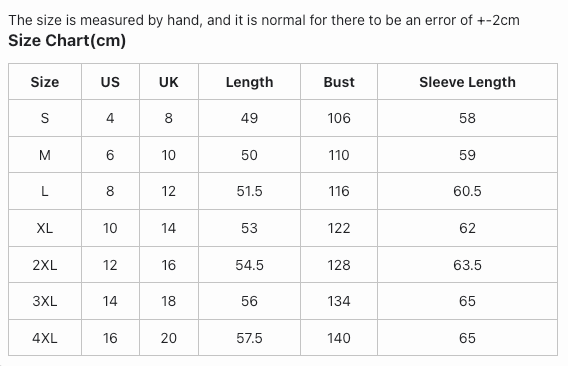The width and height of the screenshot is (568, 366).
Task: Select the 3XL size row label
Action: click(45, 301)
